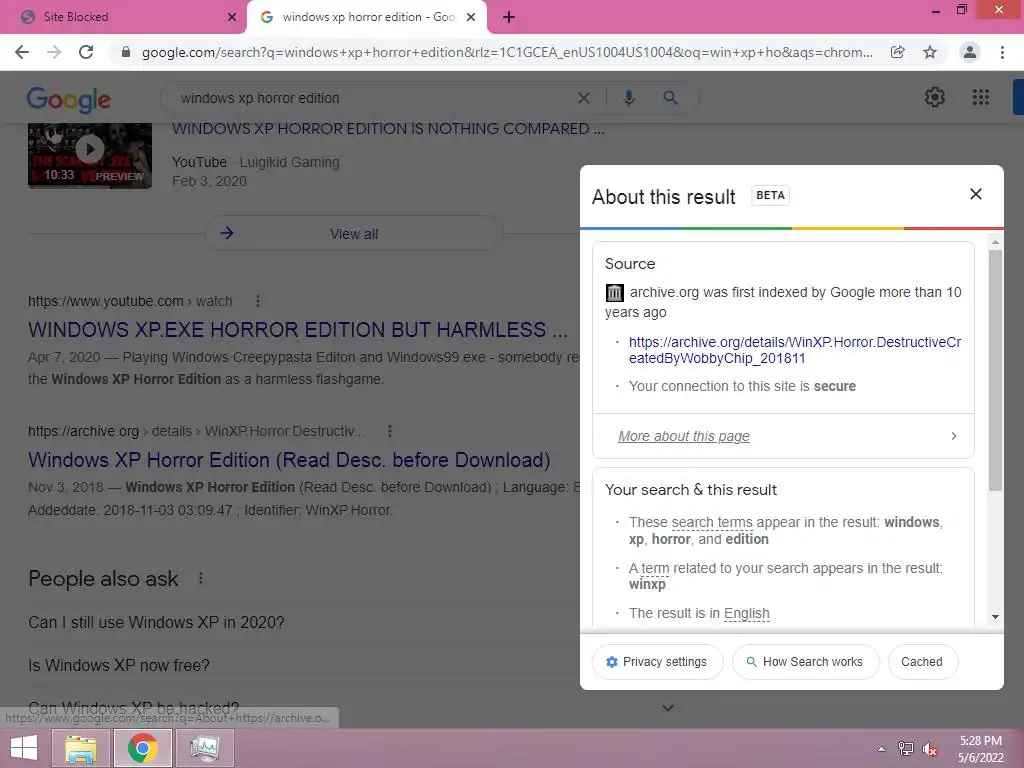Screen dimensions: 1024x768
Task: Open the archive.org details URL in Source
Action: (795, 350)
